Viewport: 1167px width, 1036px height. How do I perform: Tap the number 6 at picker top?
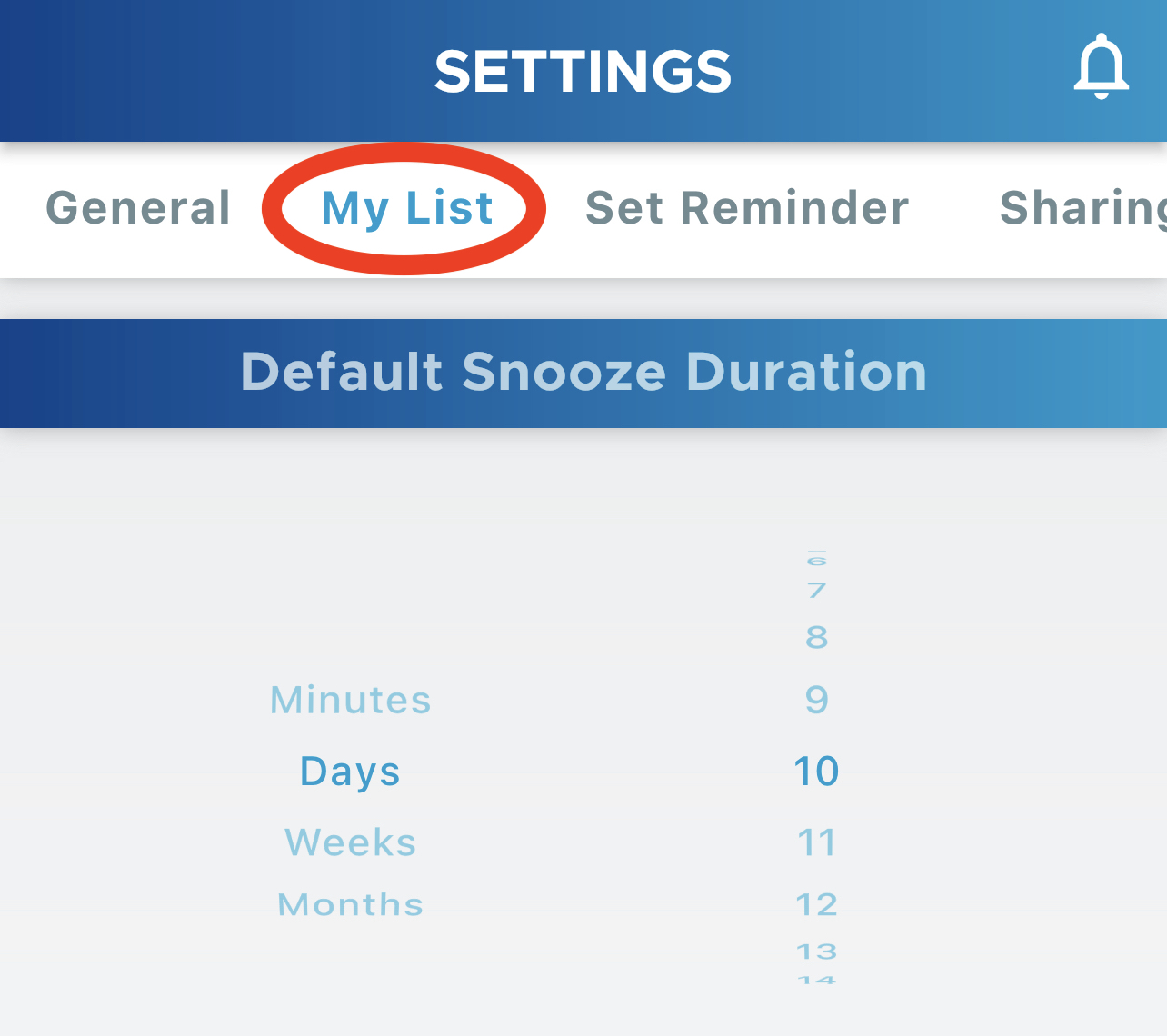coord(816,559)
